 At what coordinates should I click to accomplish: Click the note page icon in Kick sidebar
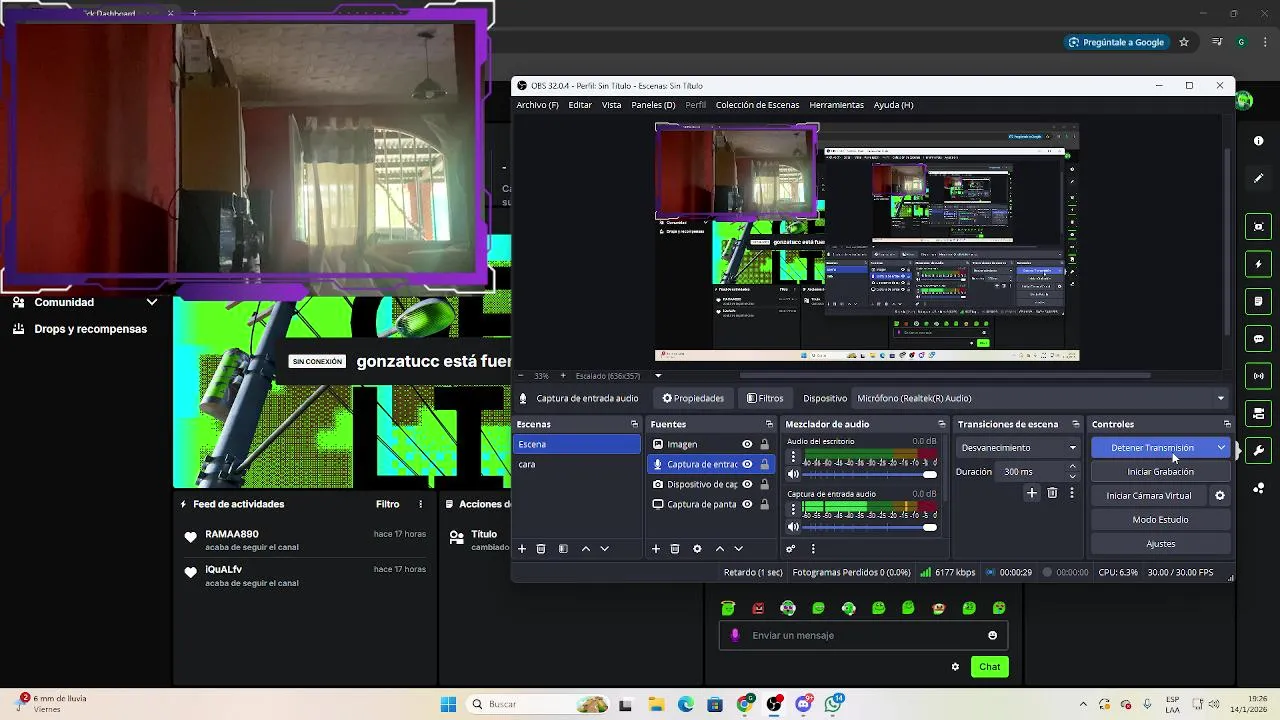point(1258,301)
